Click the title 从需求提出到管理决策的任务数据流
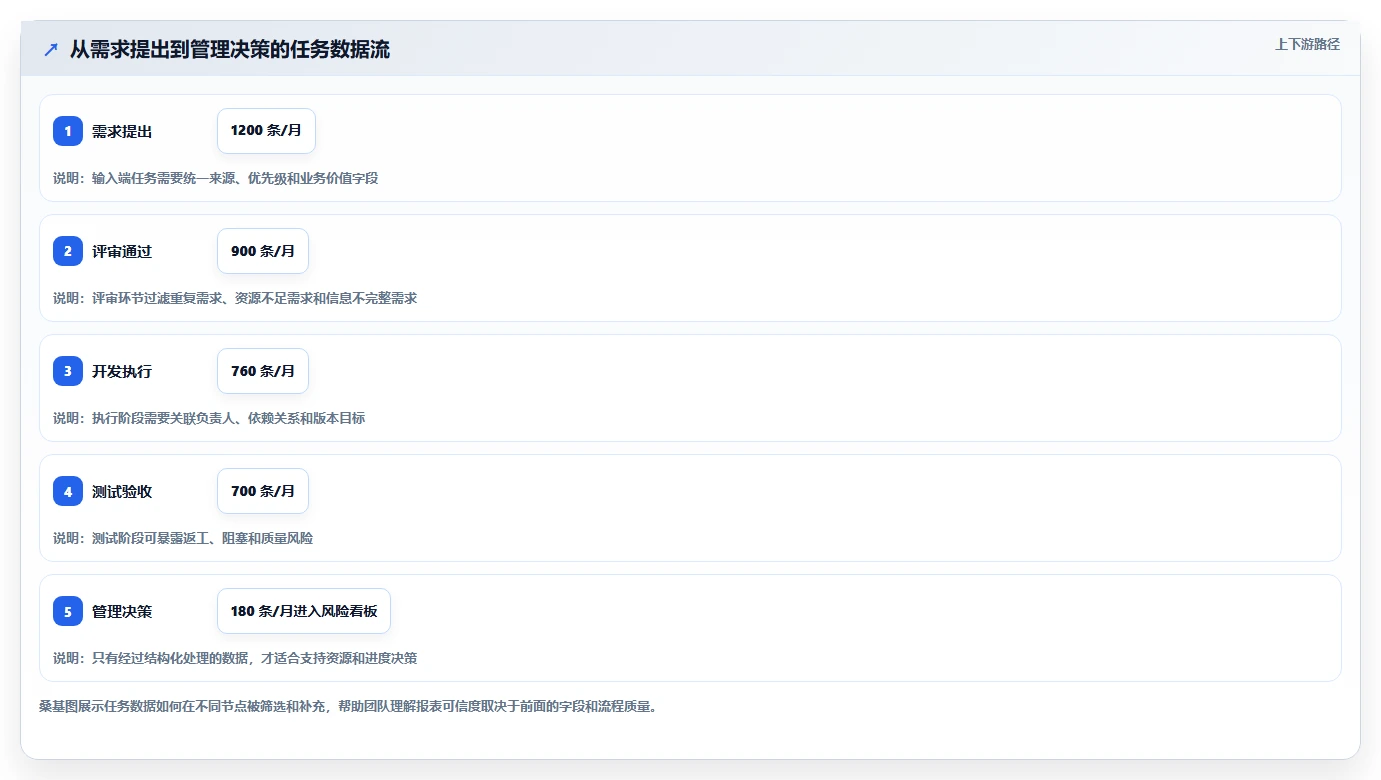Viewport: 1381px width, 780px height. click(230, 49)
